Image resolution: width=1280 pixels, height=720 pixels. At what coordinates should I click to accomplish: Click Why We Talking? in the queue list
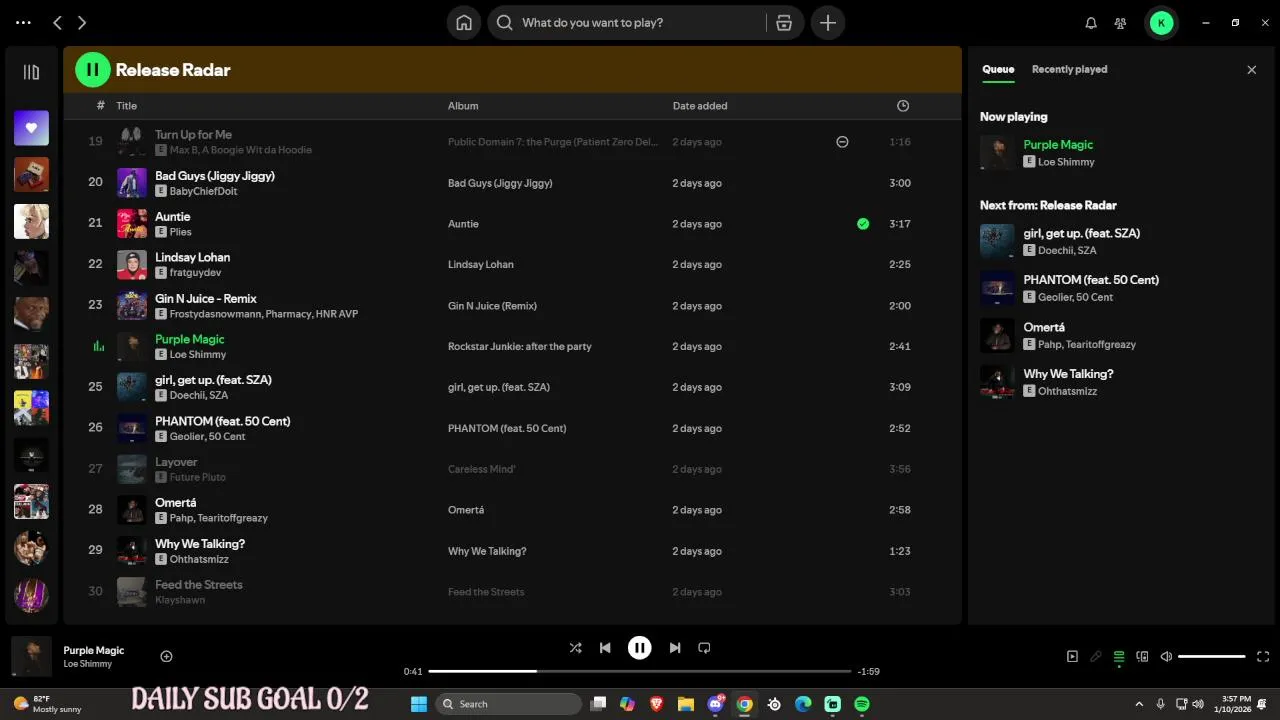pyautogui.click(x=1068, y=374)
